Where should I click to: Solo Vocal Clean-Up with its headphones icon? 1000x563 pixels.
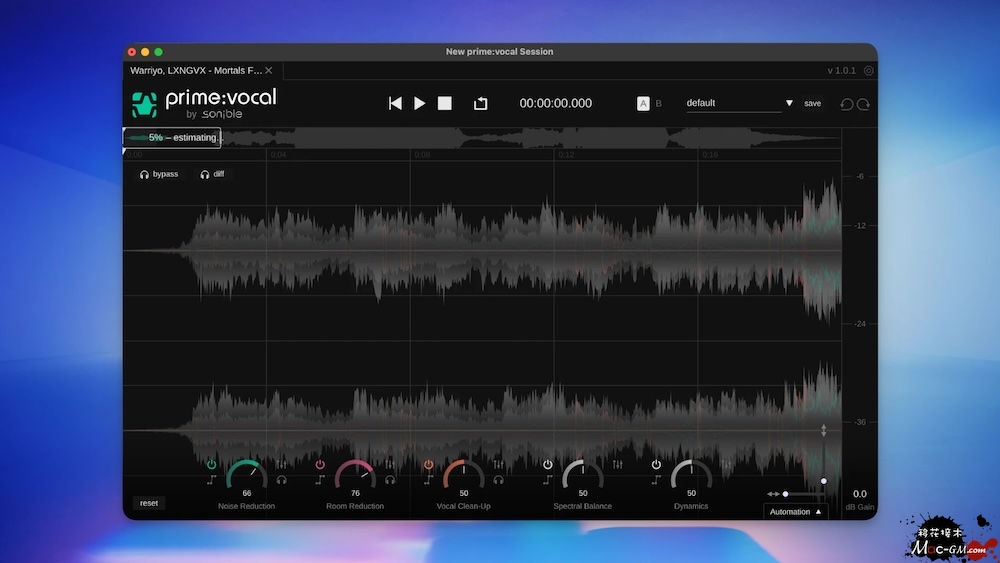tap(498, 480)
